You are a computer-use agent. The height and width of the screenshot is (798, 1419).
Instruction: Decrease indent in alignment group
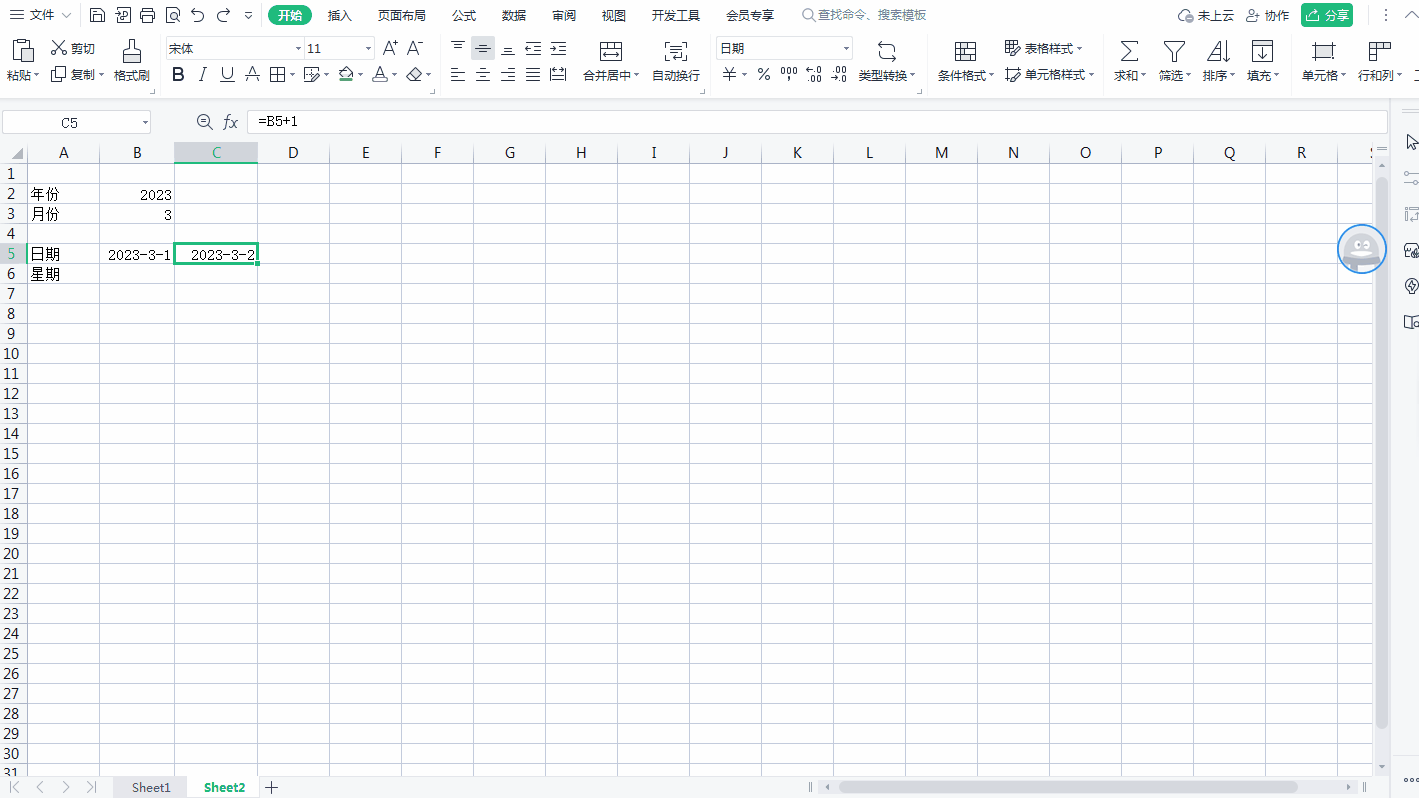click(x=533, y=48)
